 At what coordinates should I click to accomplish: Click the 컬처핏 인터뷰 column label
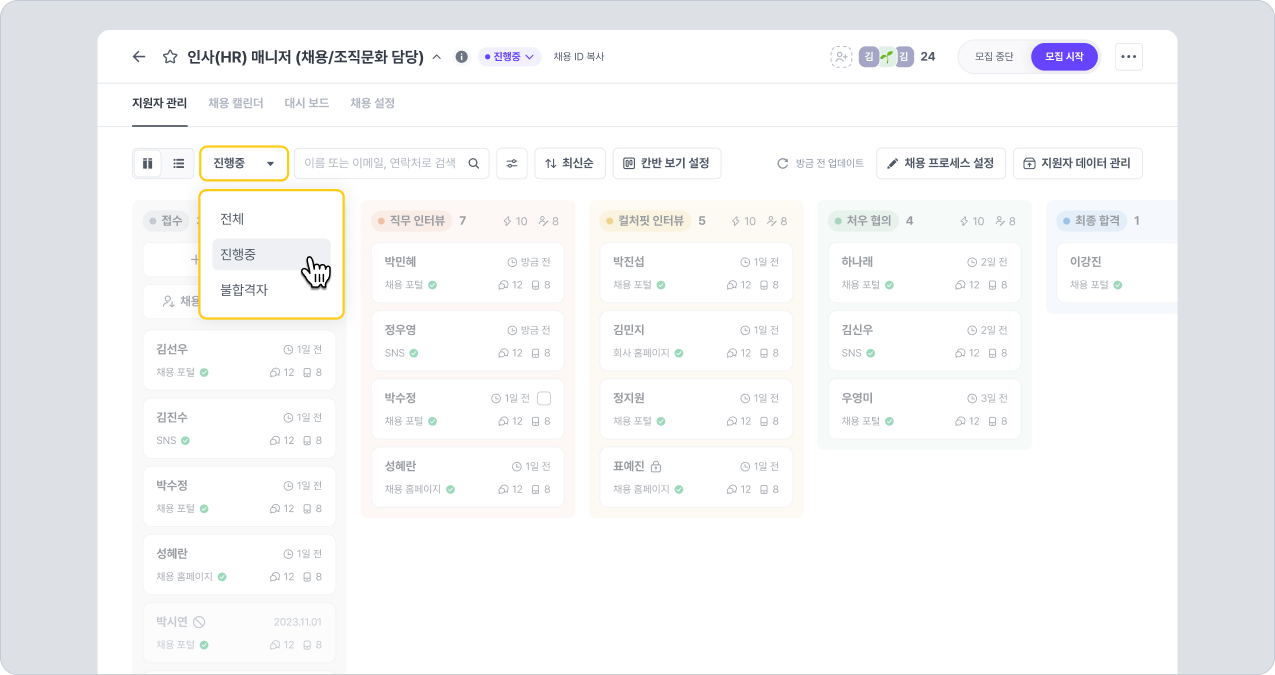coord(646,220)
